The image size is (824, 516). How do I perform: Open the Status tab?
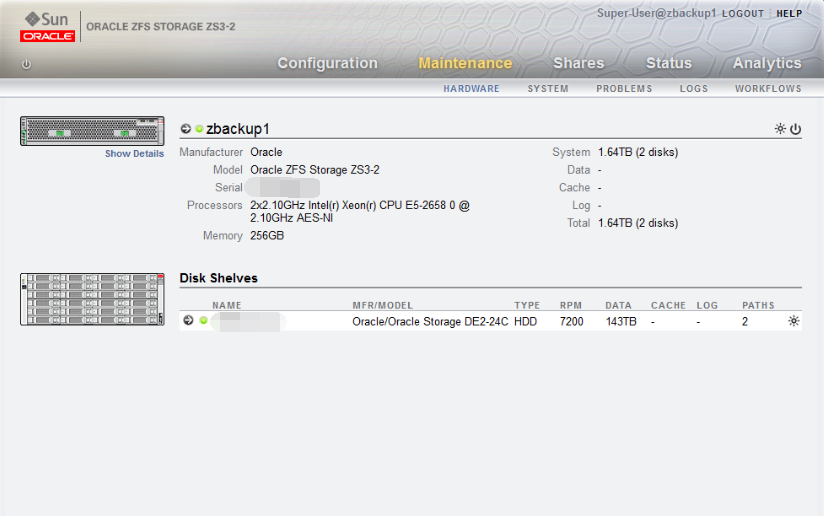(668, 63)
